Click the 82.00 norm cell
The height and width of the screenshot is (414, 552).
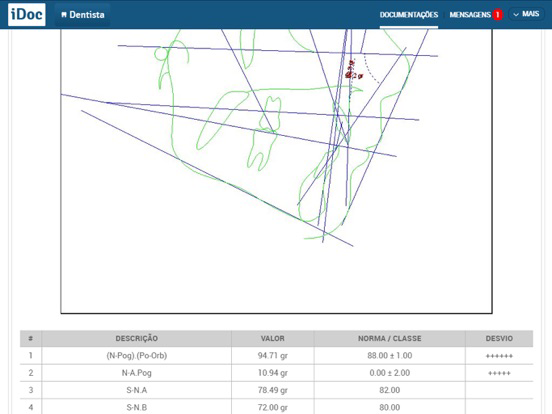(389, 390)
